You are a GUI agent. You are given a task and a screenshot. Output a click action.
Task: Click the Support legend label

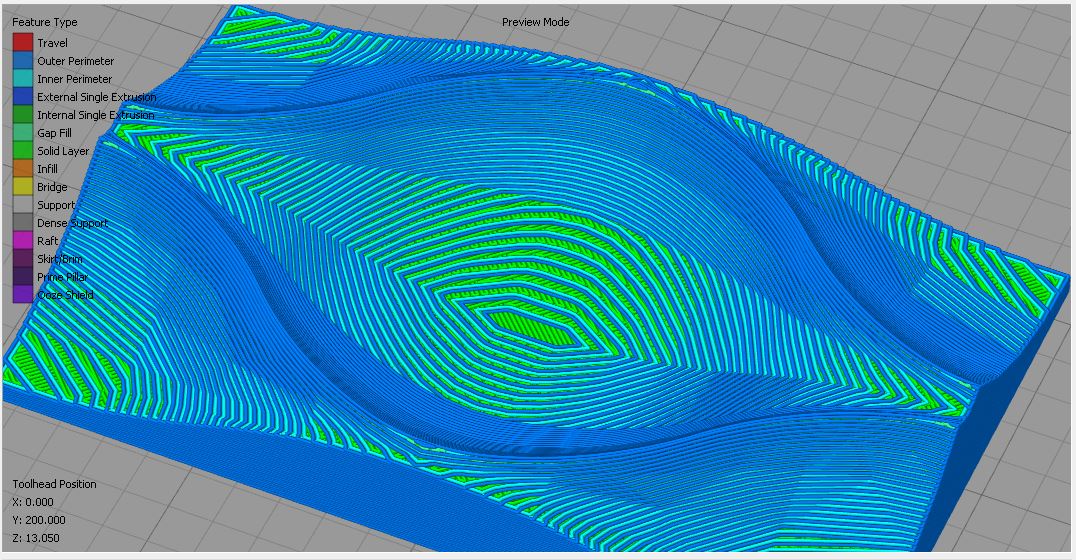tap(56, 205)
